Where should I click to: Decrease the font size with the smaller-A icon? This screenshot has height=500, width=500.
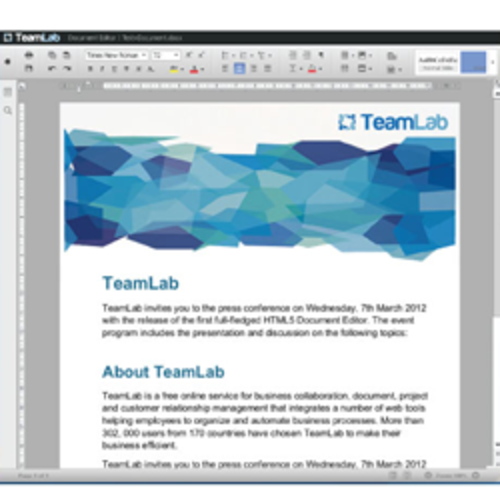click(x=201, y=55)
